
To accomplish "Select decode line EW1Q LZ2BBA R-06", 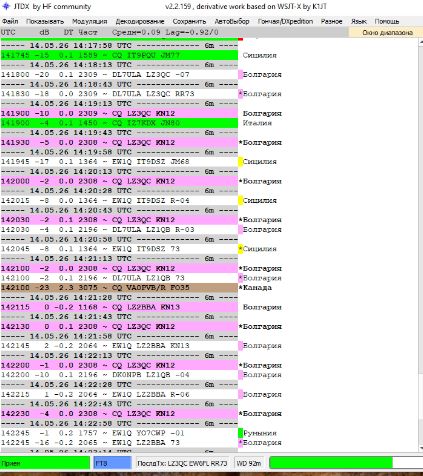I will 119,395.
